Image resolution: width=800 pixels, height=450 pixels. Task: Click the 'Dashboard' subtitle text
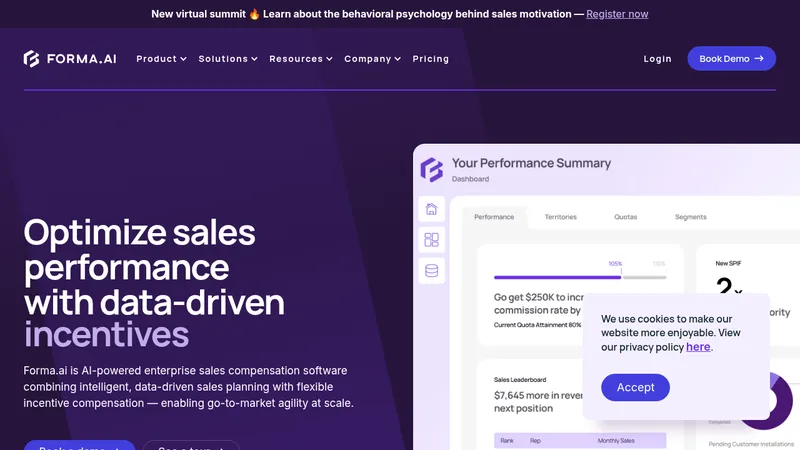[x=470, y=179]
